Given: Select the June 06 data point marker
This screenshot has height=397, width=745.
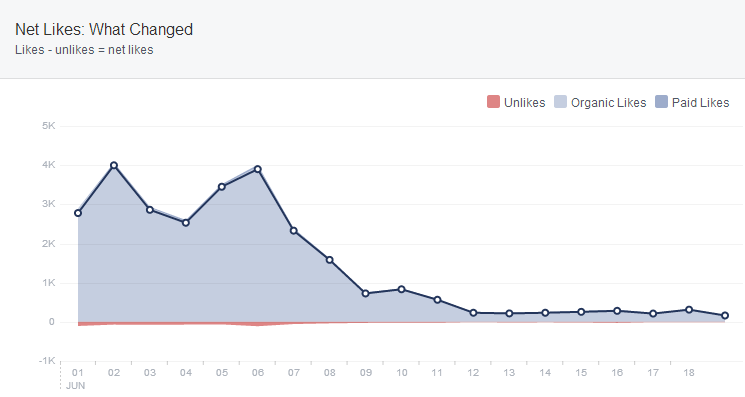Looking at the screenshot, I should point(258,169).
